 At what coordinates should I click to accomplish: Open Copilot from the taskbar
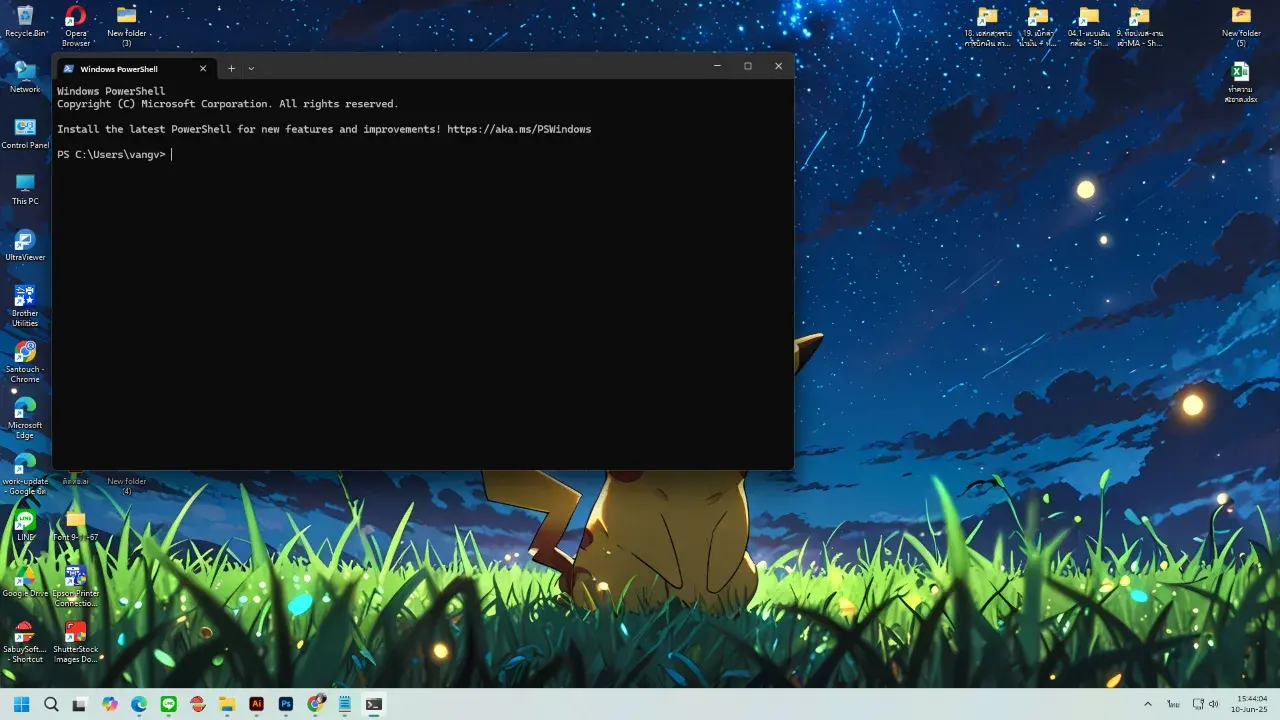tap(110, 704)
